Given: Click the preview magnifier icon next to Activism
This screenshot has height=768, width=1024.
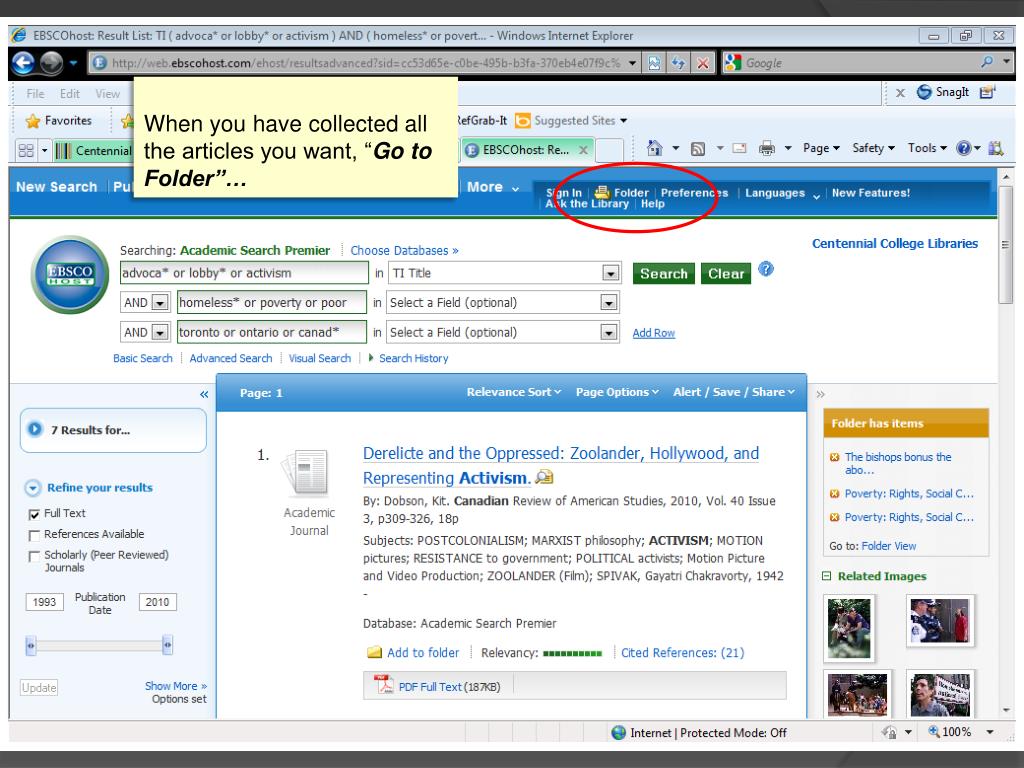Looking at the screenshot, I should point(544,477).
